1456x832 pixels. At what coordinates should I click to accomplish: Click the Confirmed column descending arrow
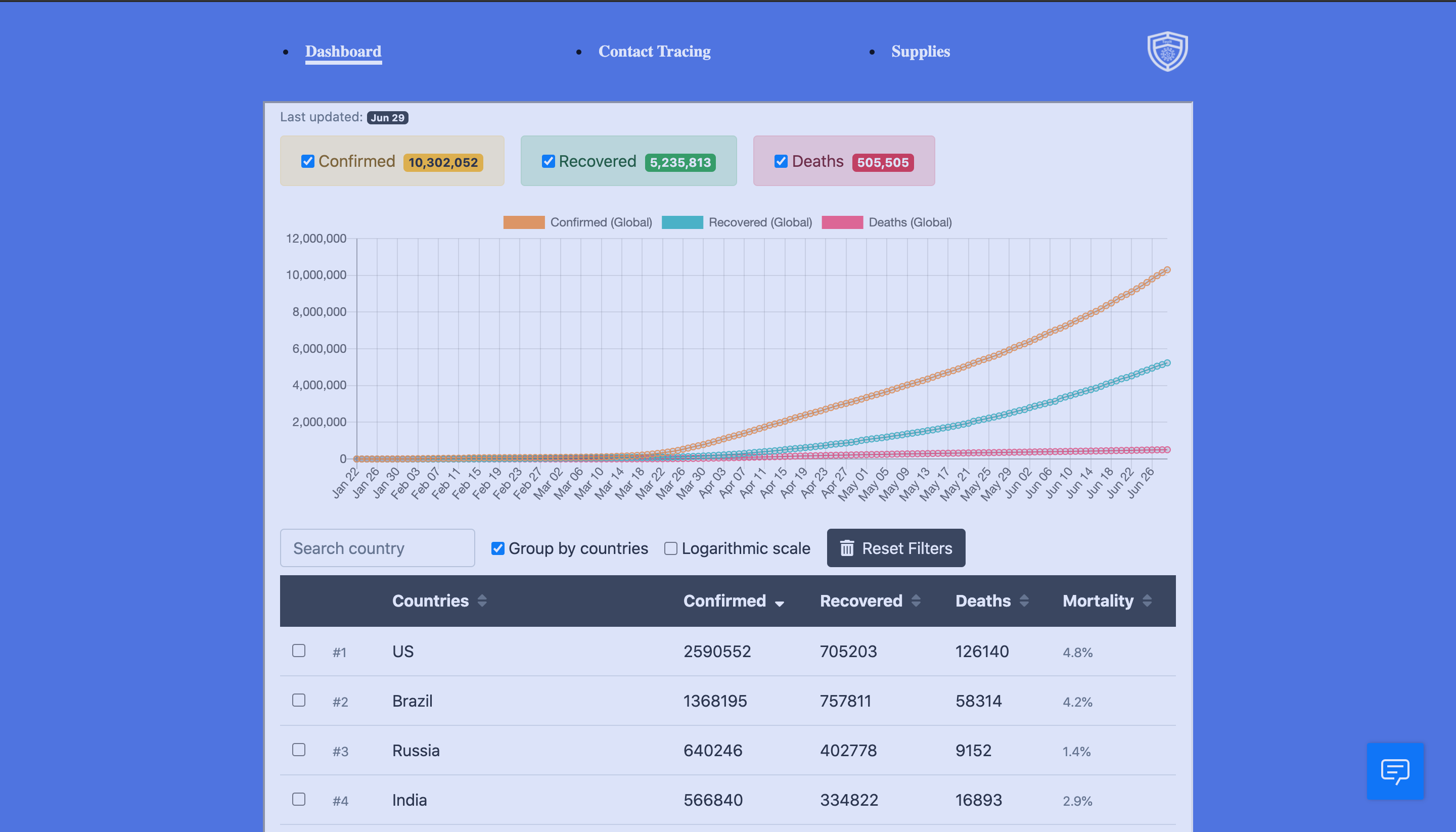780,603
